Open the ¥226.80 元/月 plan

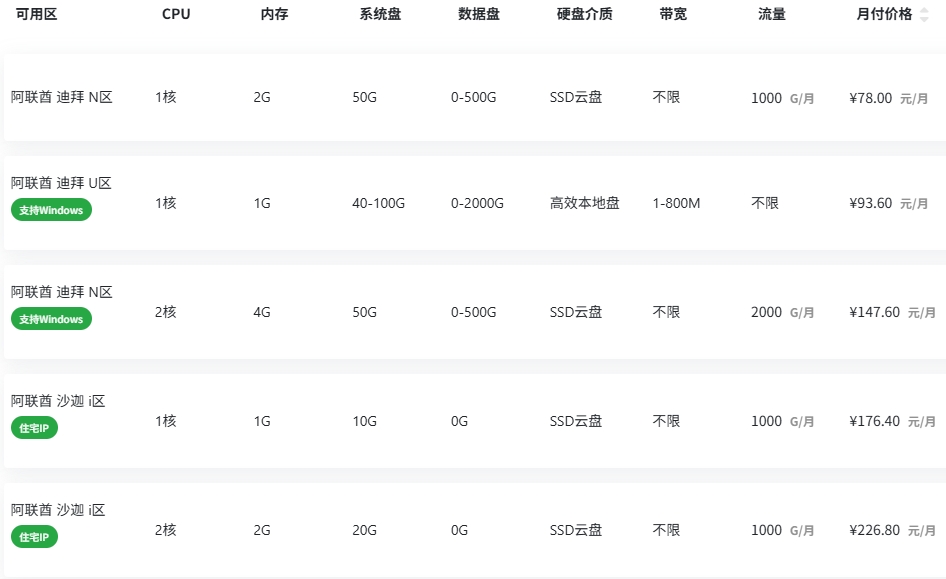click(x=475, y=530)
